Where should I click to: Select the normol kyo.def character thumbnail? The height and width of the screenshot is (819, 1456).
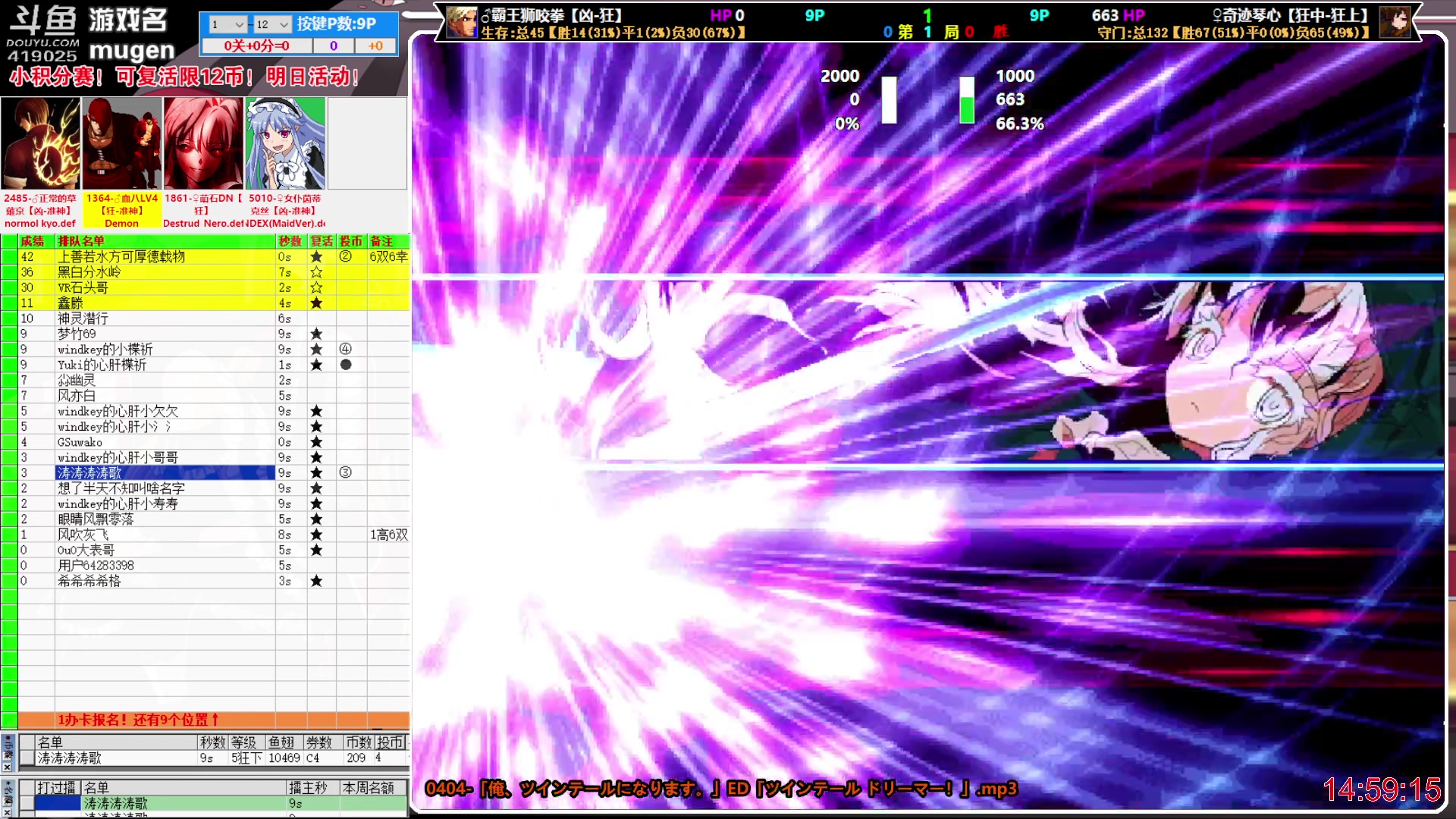point(41,143)
